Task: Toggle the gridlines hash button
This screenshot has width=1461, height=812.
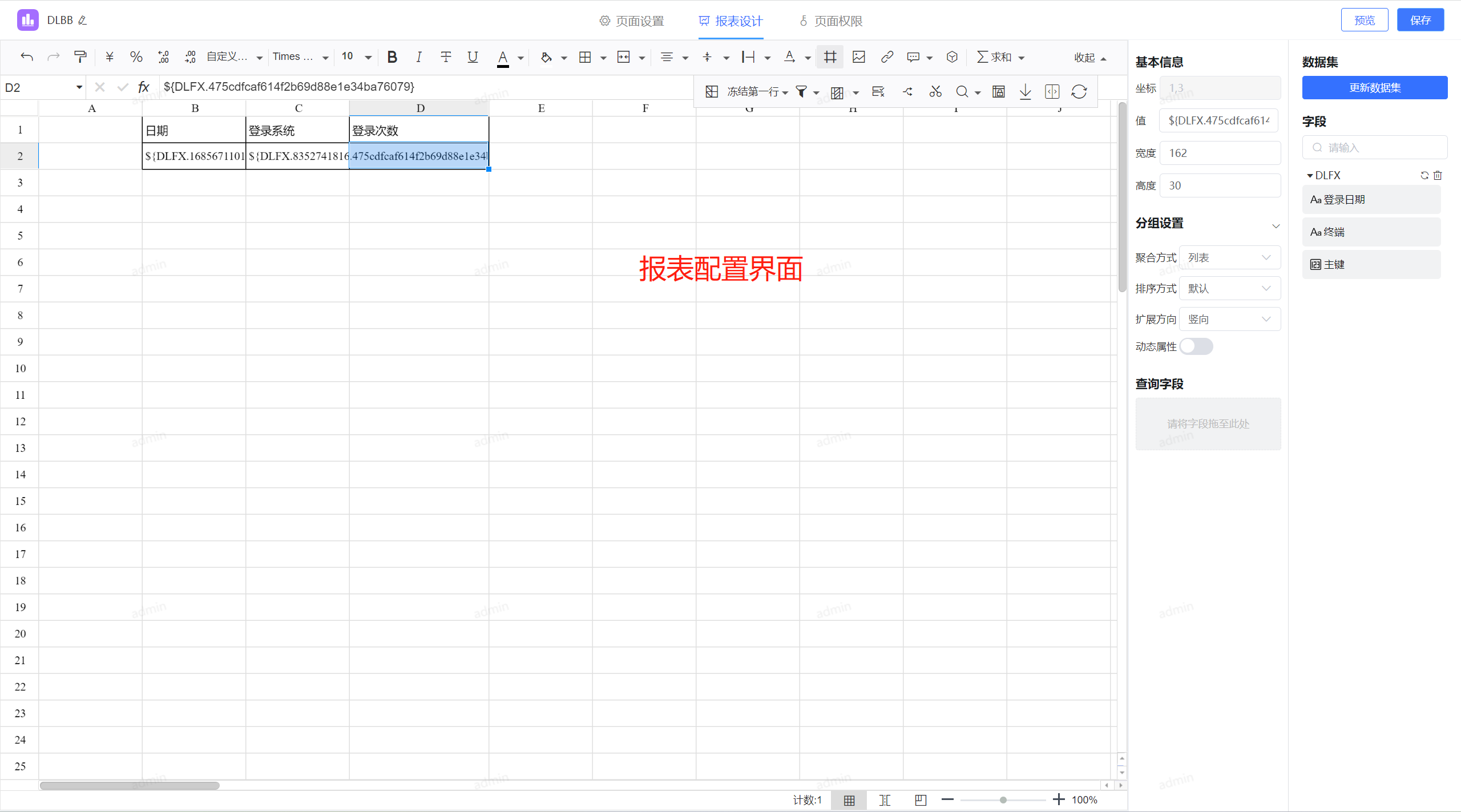Action: 830,57
